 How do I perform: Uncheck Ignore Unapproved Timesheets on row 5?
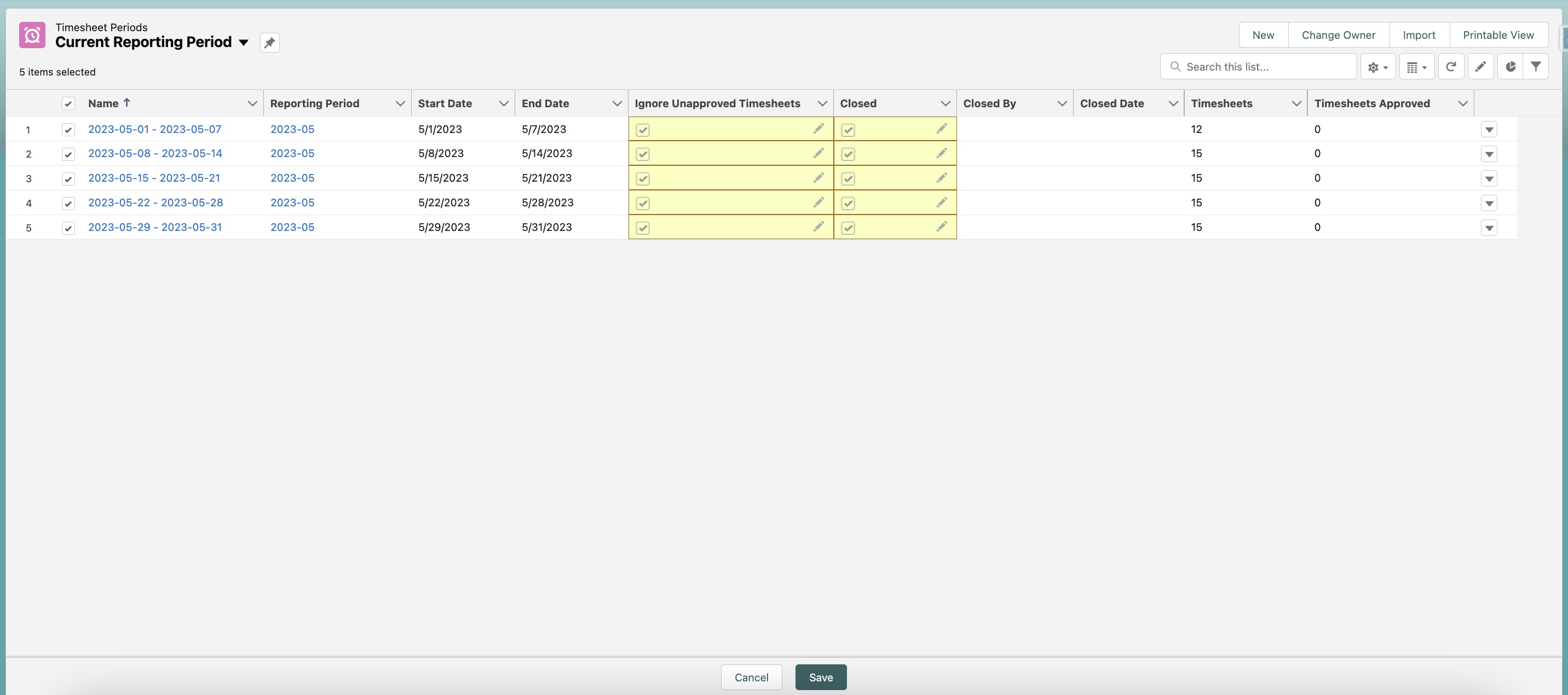(643, 227)
